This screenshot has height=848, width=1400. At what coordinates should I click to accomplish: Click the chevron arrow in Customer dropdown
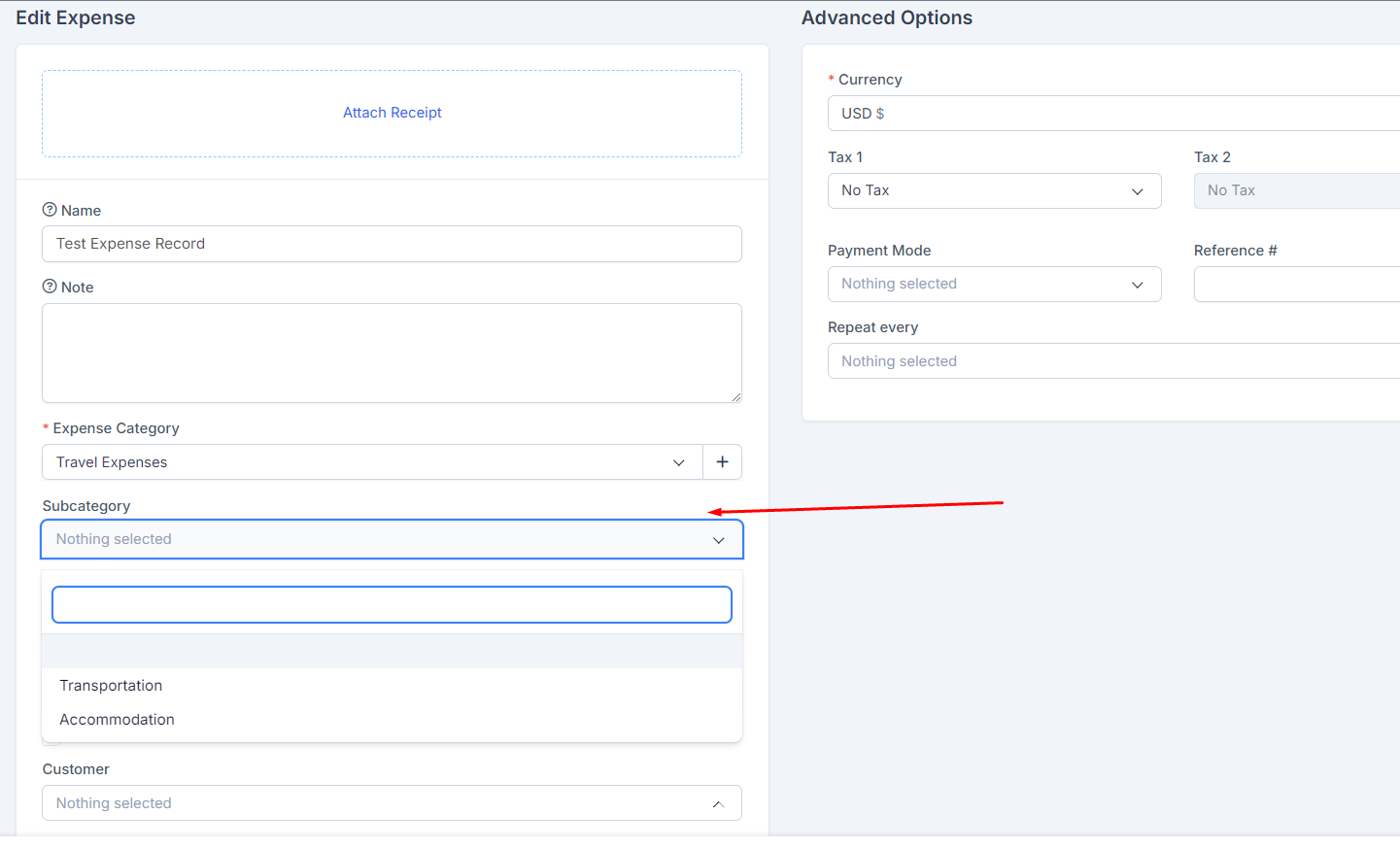718,803
